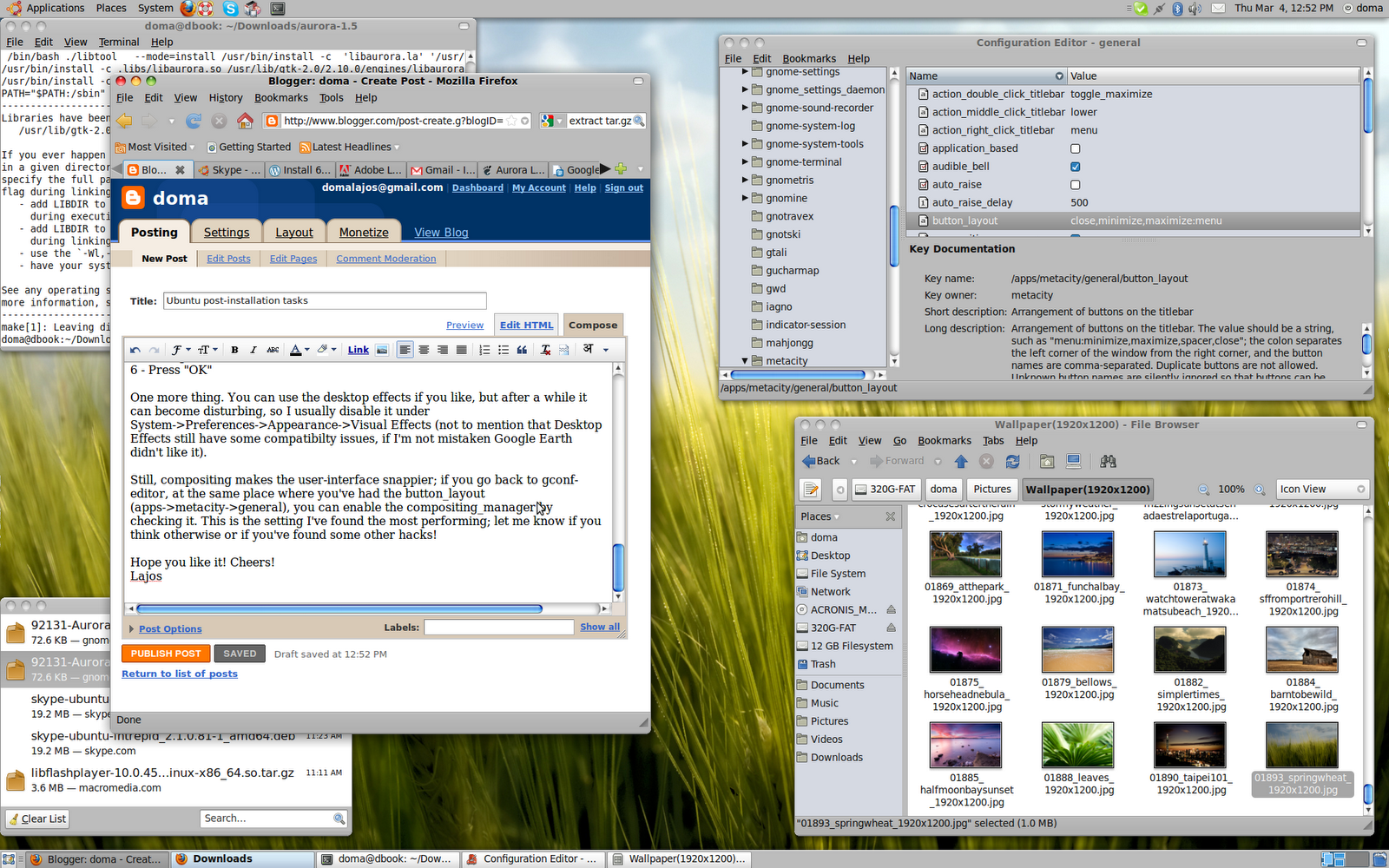1389x868 pixels.
Task: Open the History menu in Firefox
Action: click(x=226, y=98)
